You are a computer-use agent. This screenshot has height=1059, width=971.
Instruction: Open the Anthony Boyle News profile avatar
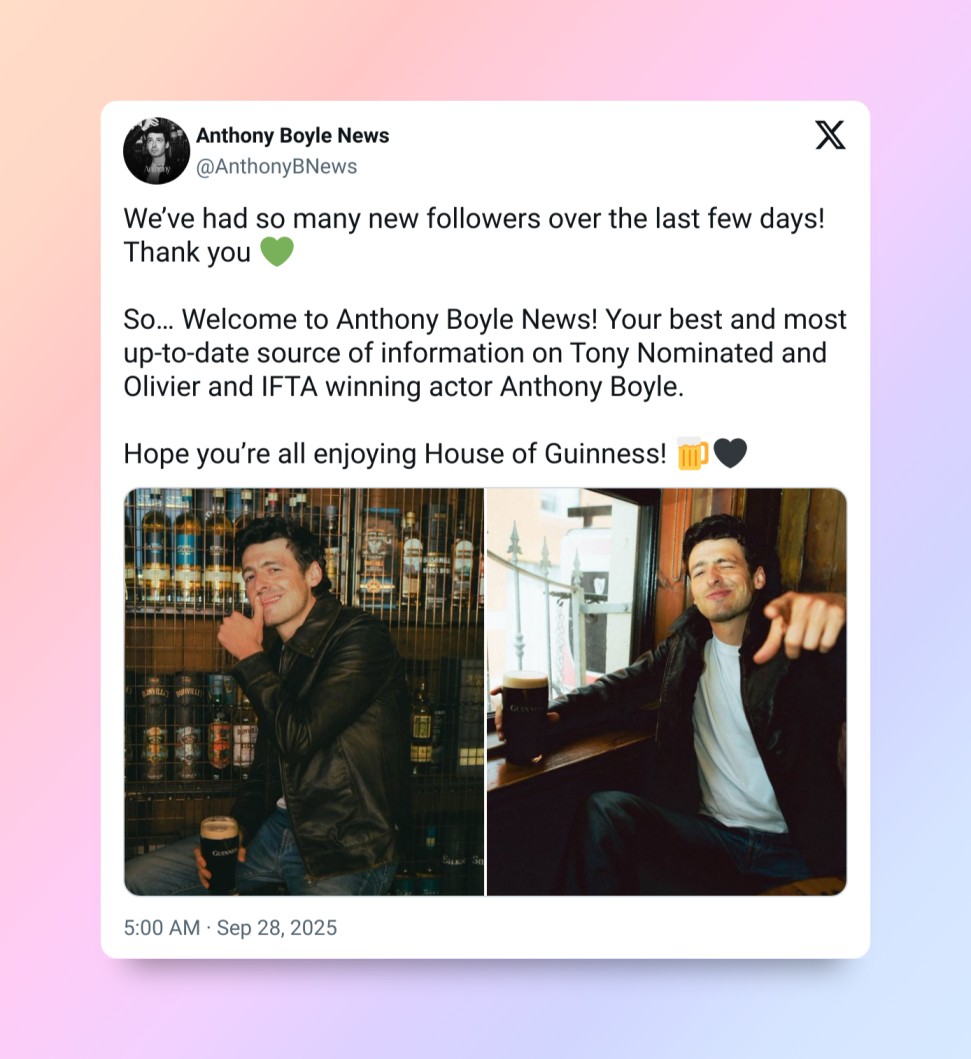click(x=156, y=151)
